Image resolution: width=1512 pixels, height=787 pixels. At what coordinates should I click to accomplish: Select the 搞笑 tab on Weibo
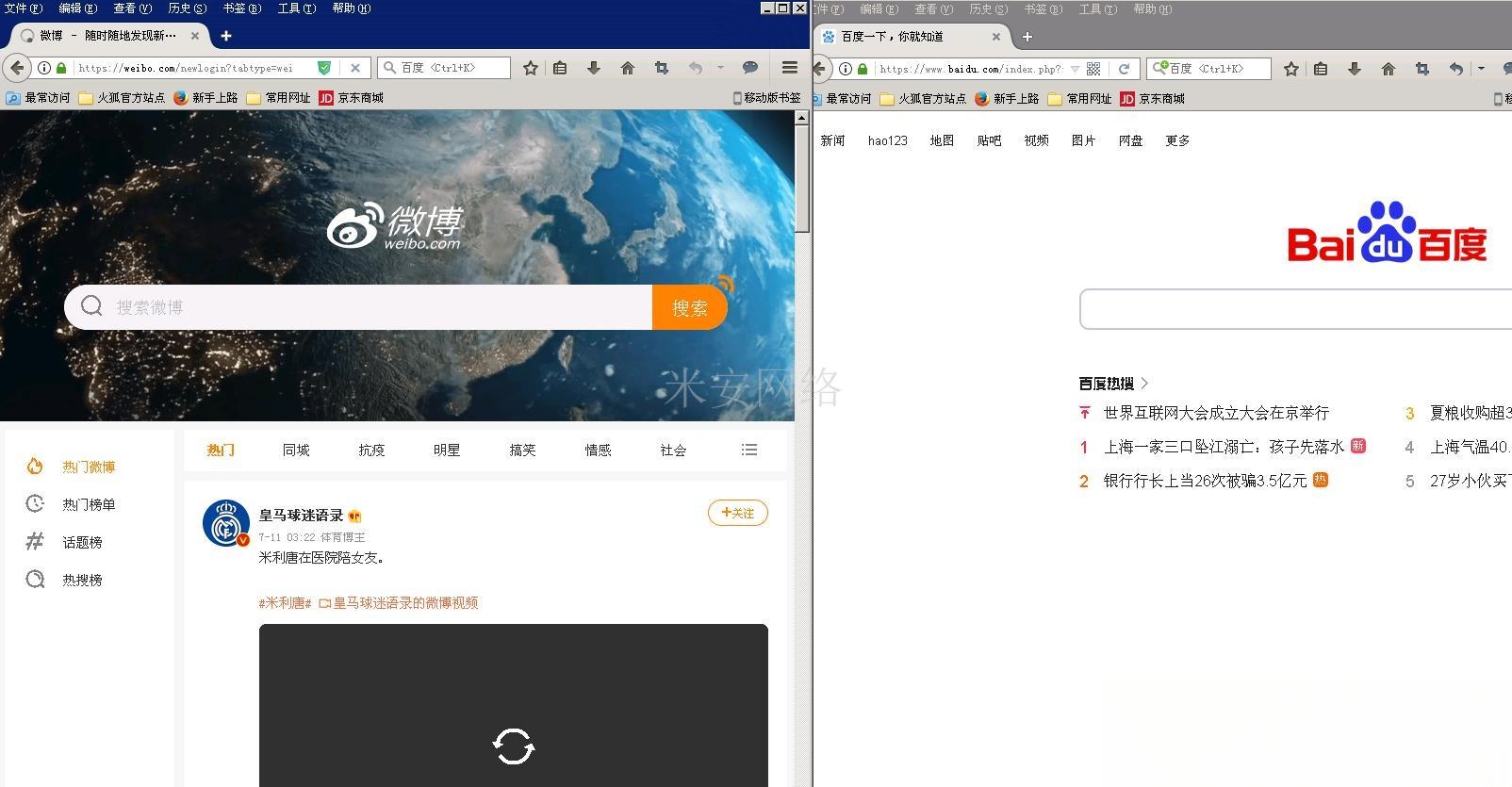522,450
